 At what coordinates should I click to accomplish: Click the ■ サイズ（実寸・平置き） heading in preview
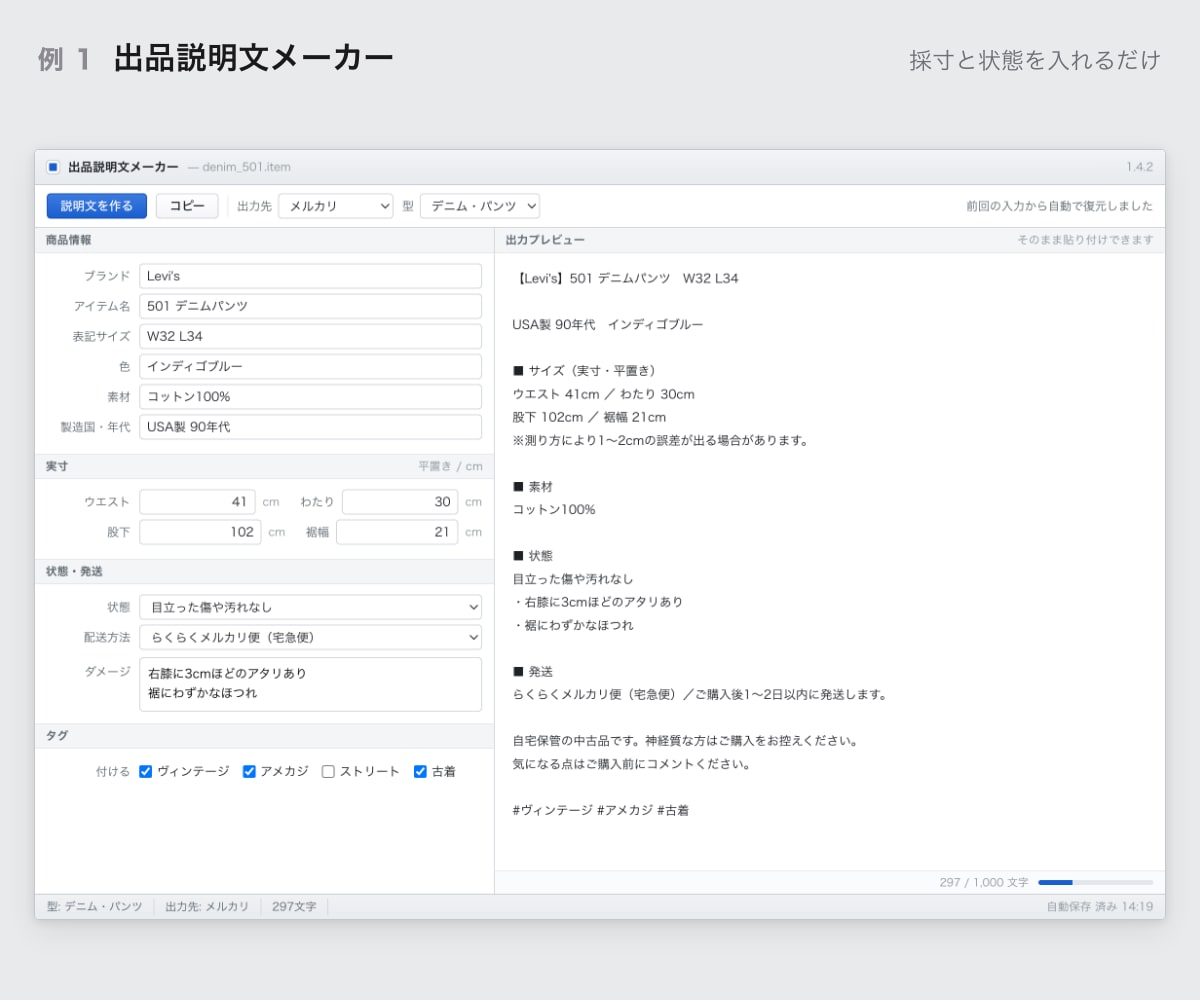click(x=584, y=371)
